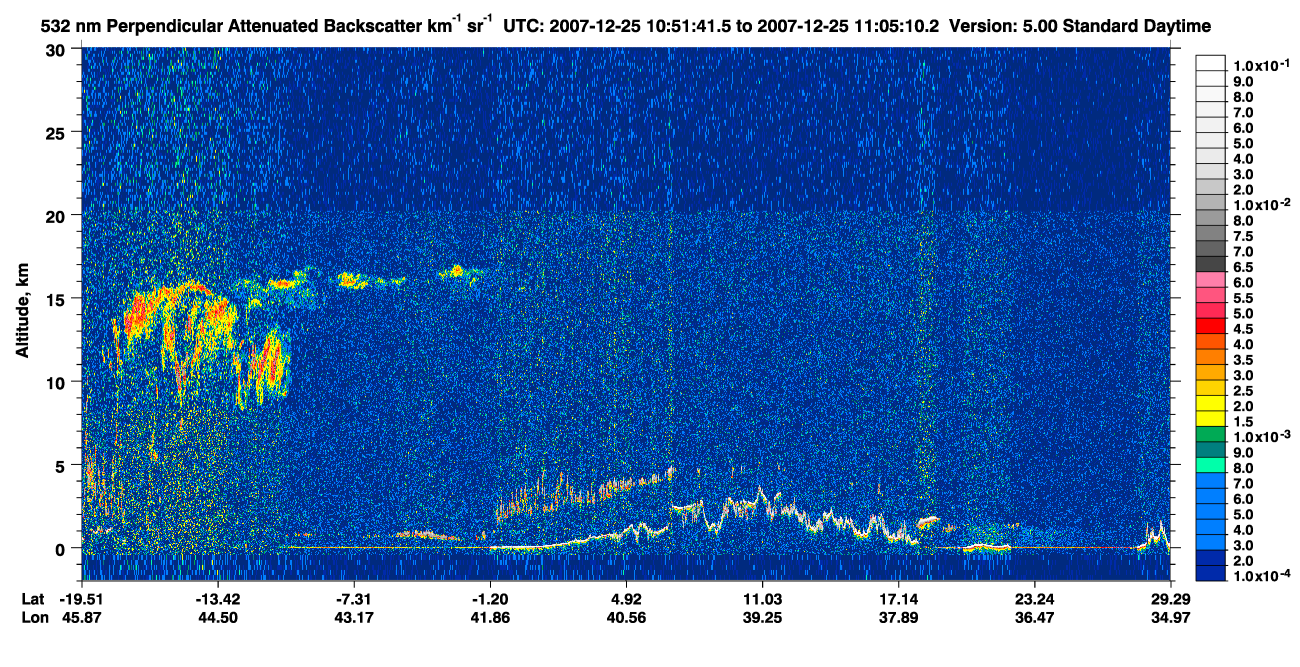Image resolution: width=1300 pixels, height=667 pixels.
Task: Click latitude value 17.14
Action: (898, 599)
